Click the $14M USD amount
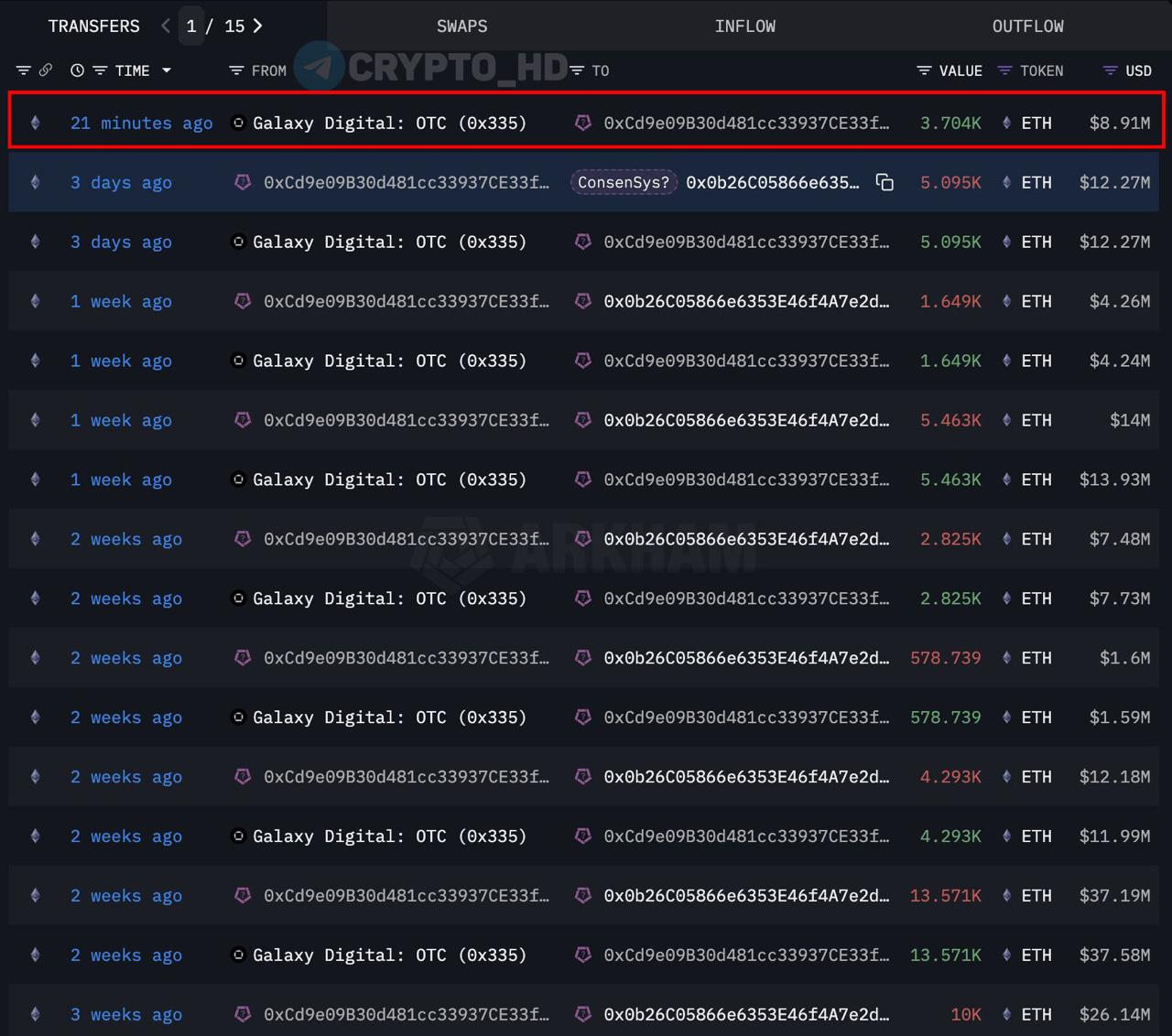Viewport: 1172px width, 1036px height. pos(1130,420)
